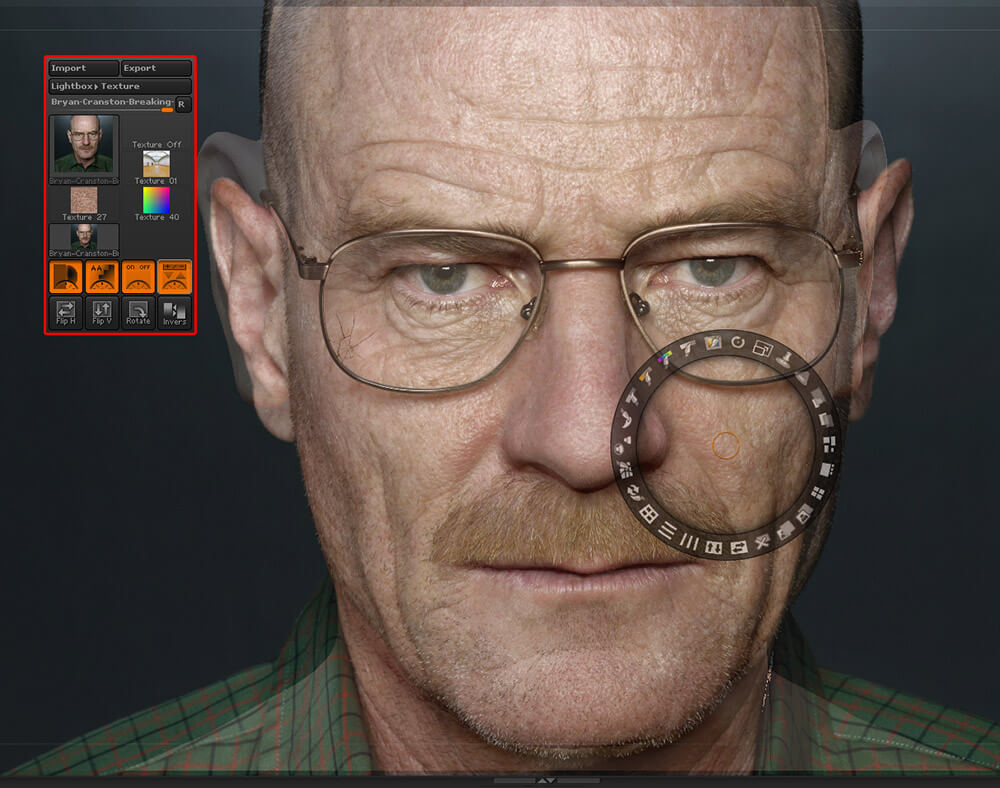Click the Smudge finger icon on dial
The width and height of the screenshot is (1000, 788).
coord(625,419)
